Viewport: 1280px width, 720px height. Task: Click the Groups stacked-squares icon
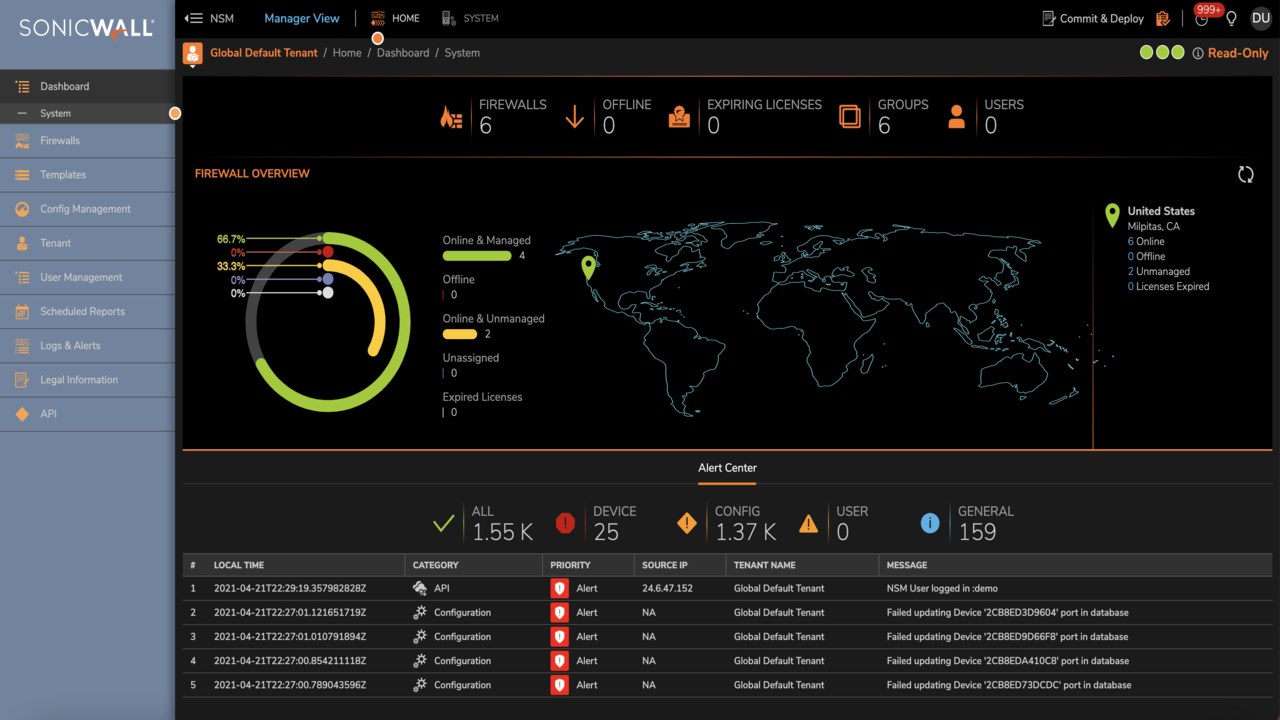point(850,118)
